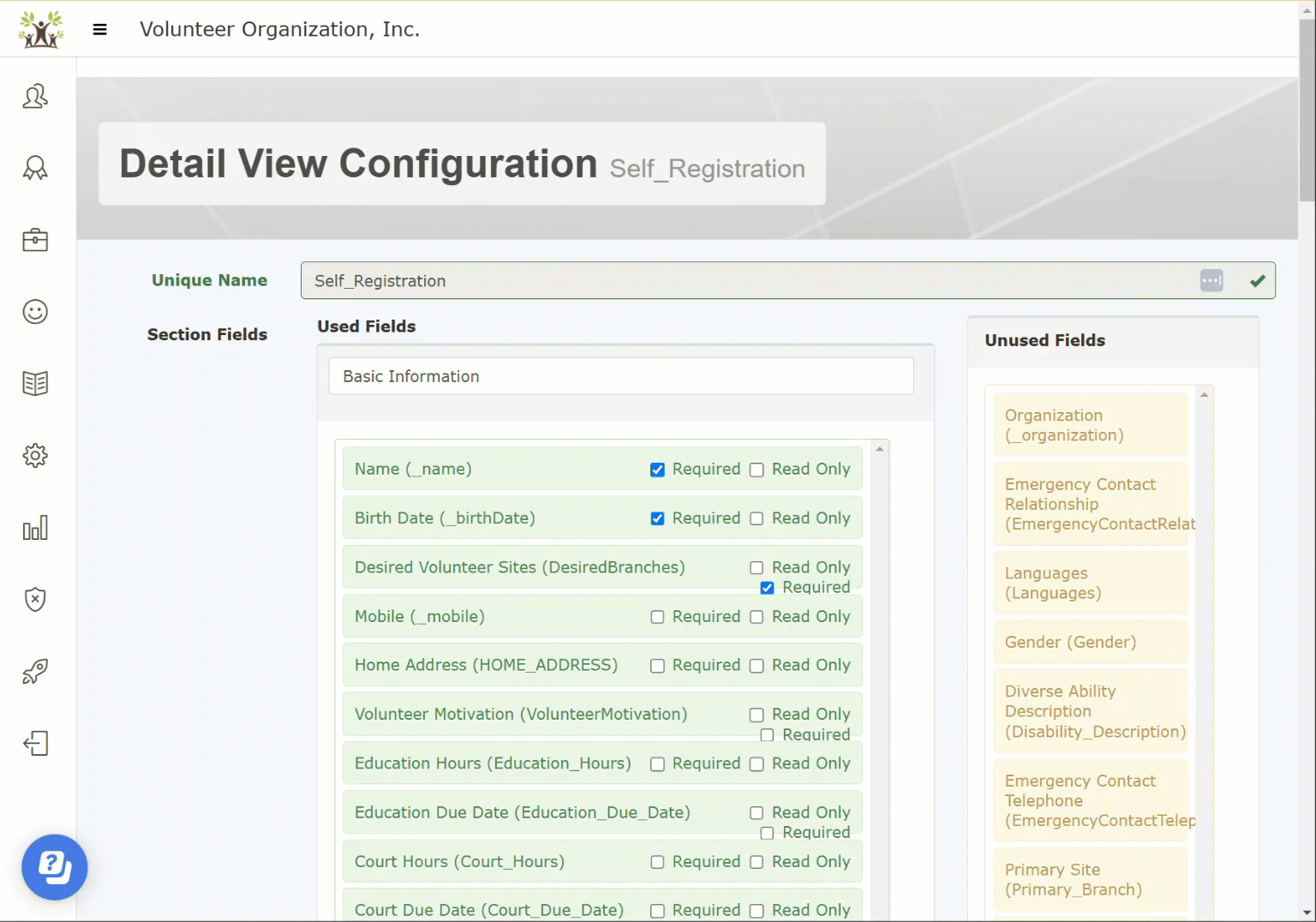Click the green checkmark next to Unique Name

(x=1257, y=280)
